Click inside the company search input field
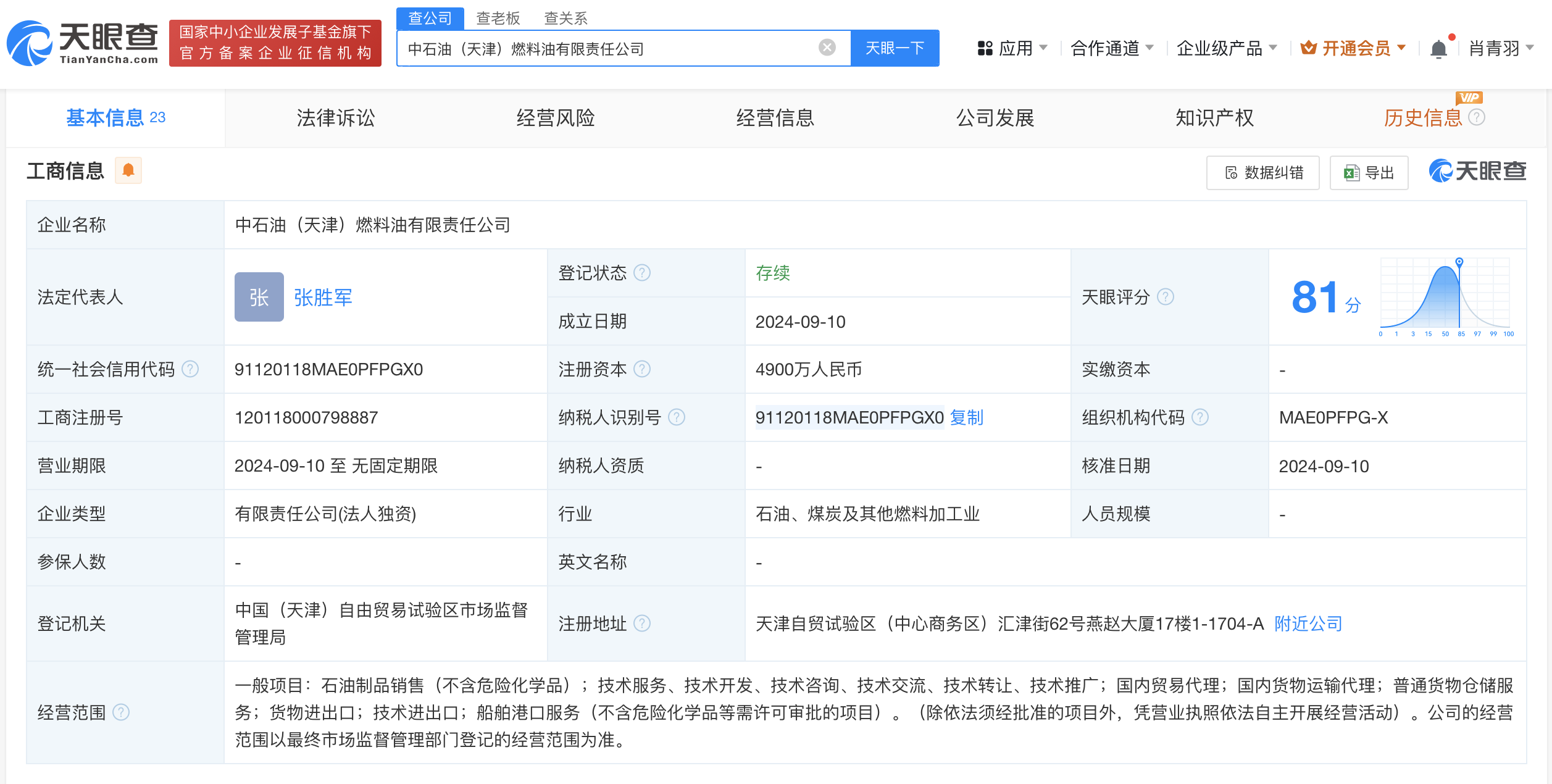1552x784 pixels. pyautogui.click(x=617, y=48)
